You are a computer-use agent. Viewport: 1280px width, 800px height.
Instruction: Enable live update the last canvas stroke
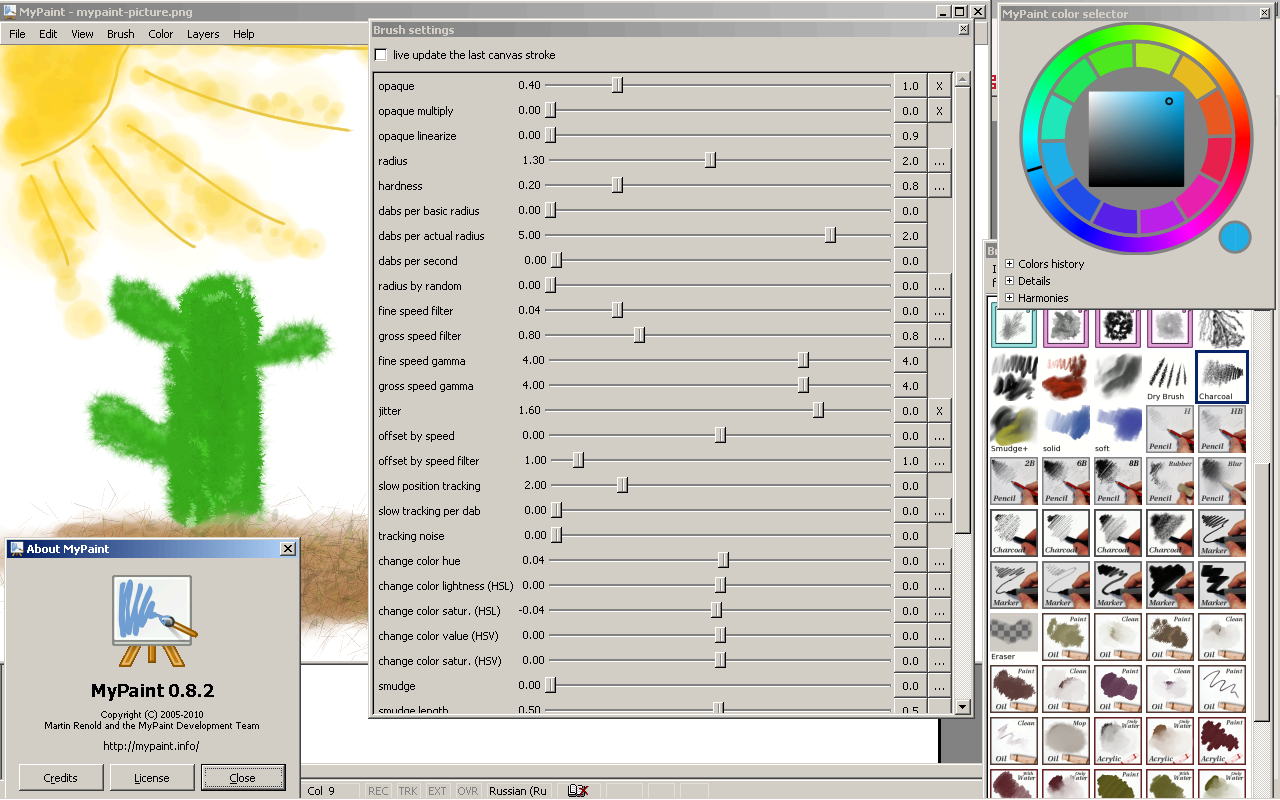[380, 56]
